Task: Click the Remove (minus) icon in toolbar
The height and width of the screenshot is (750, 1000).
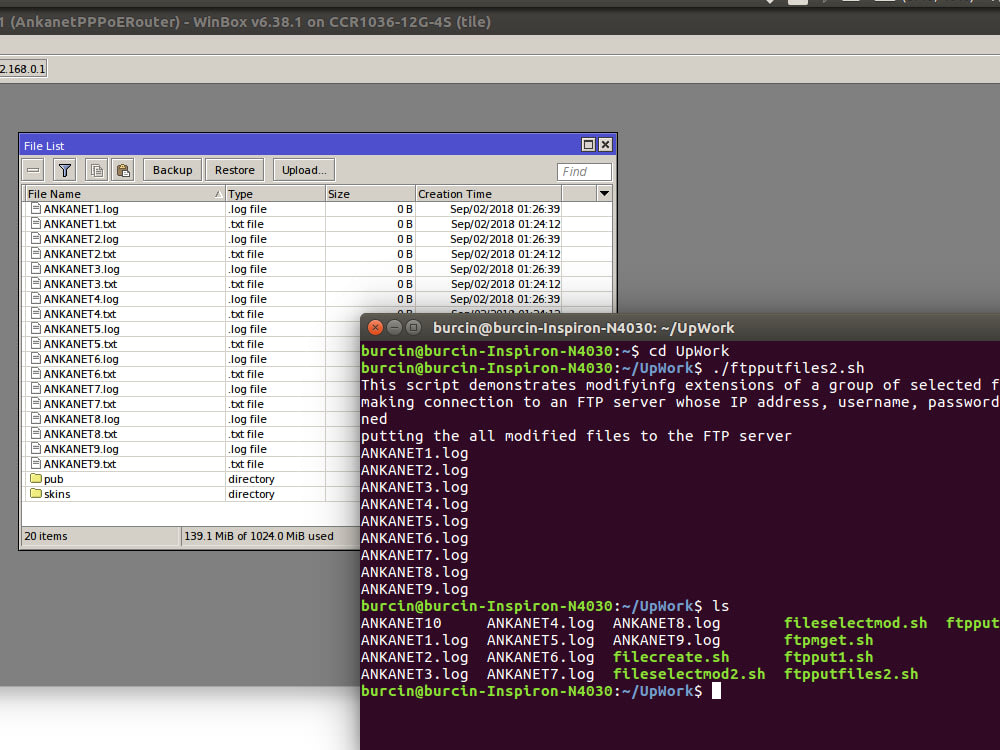Action: [32, 169]
